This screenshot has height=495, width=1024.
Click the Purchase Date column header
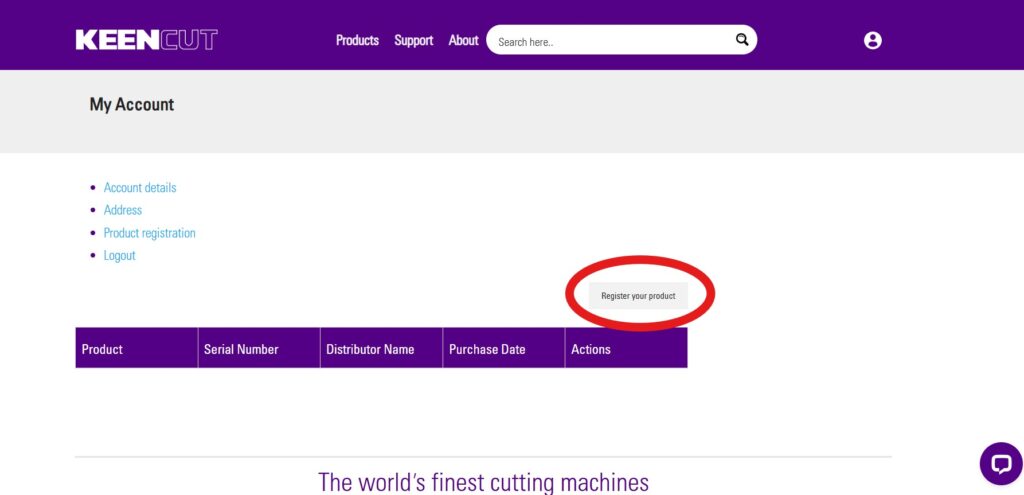(487, 349)
